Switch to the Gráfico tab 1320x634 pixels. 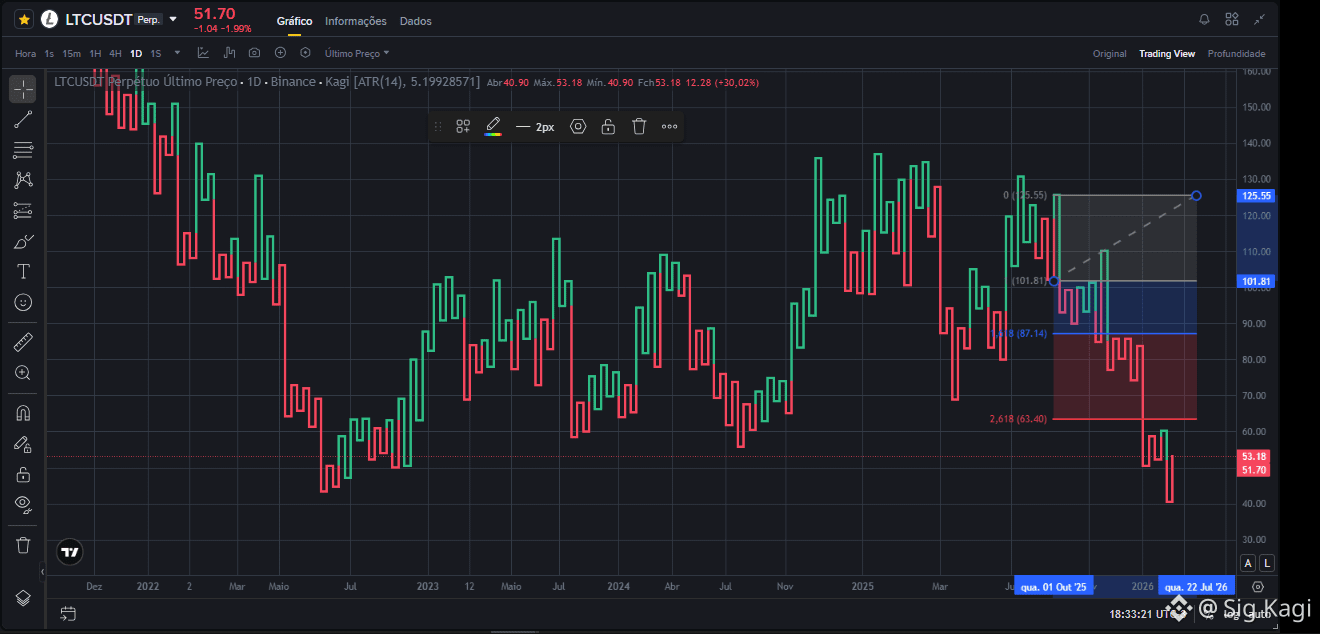pyautogui.click(x=294, y=21)
